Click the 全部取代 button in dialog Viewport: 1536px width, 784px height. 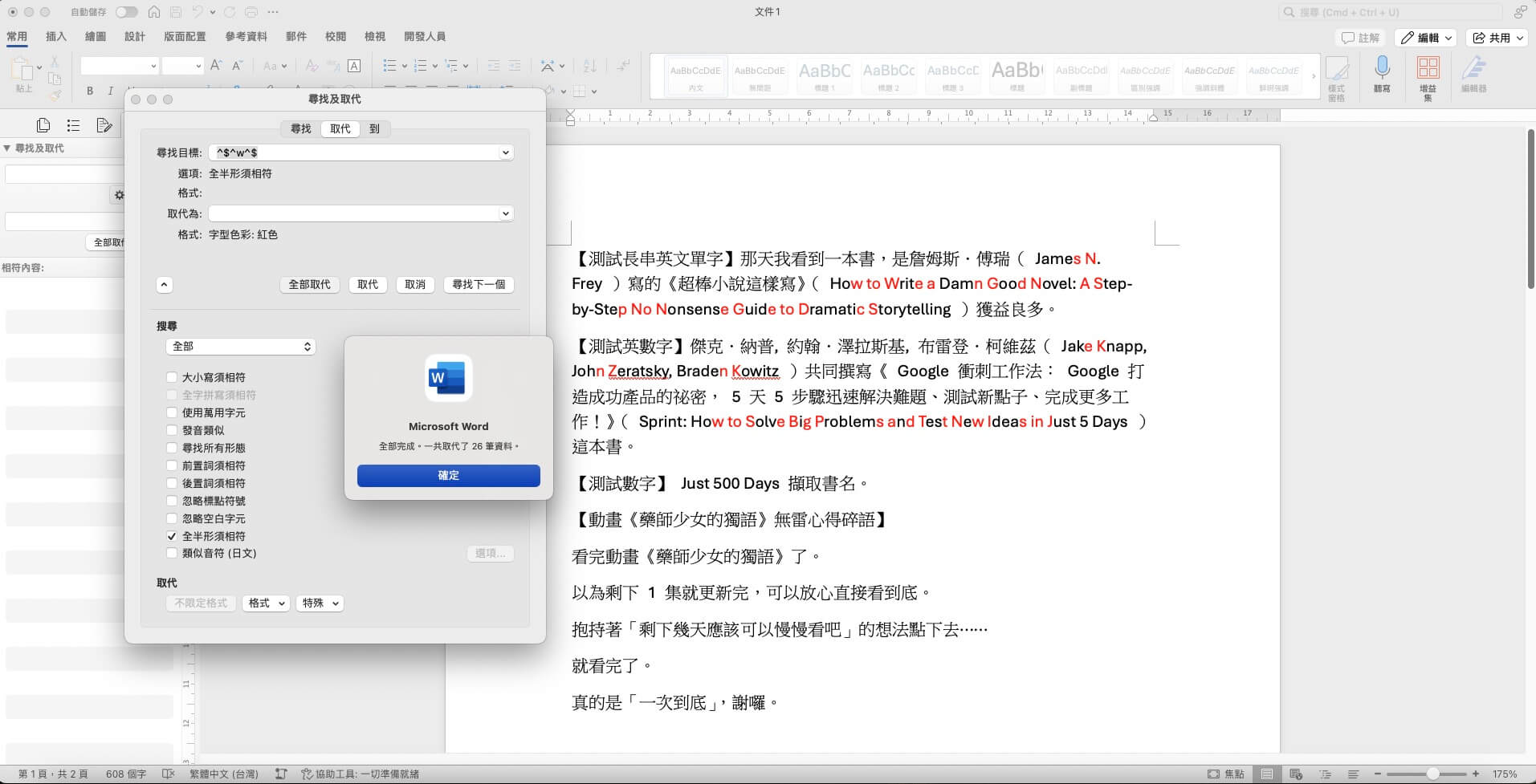[x=310, y=285]
